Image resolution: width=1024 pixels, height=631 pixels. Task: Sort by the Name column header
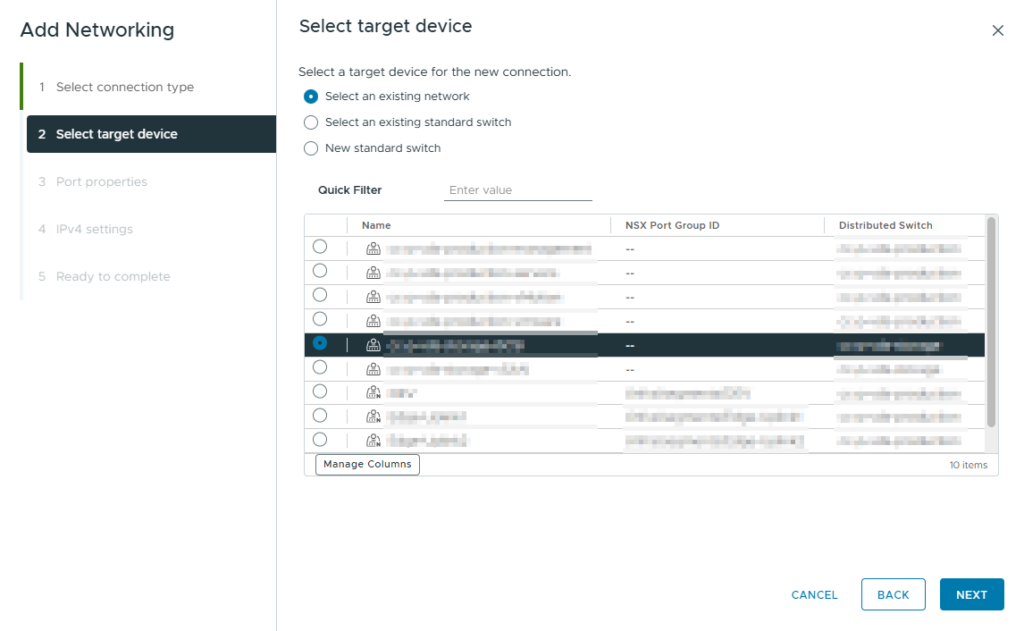376,225
